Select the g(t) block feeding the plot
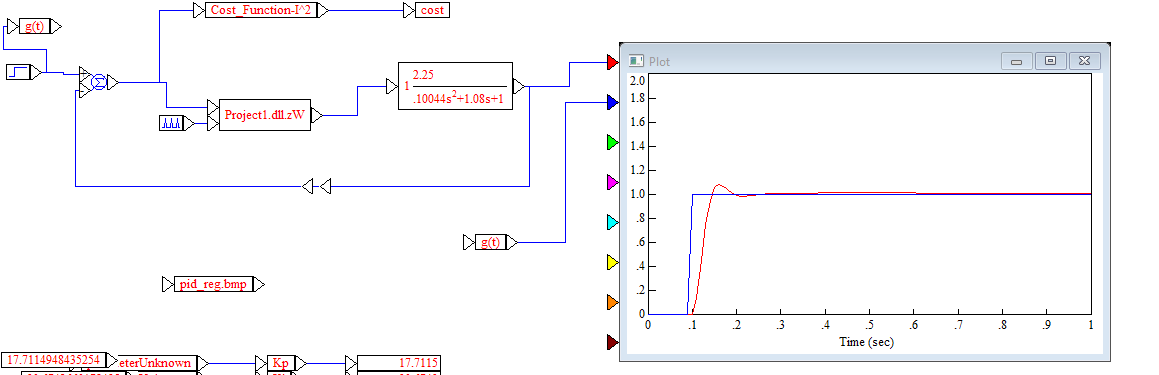Screen dimensions: 1159x375 pyautogui.click(x=491, y=242)
